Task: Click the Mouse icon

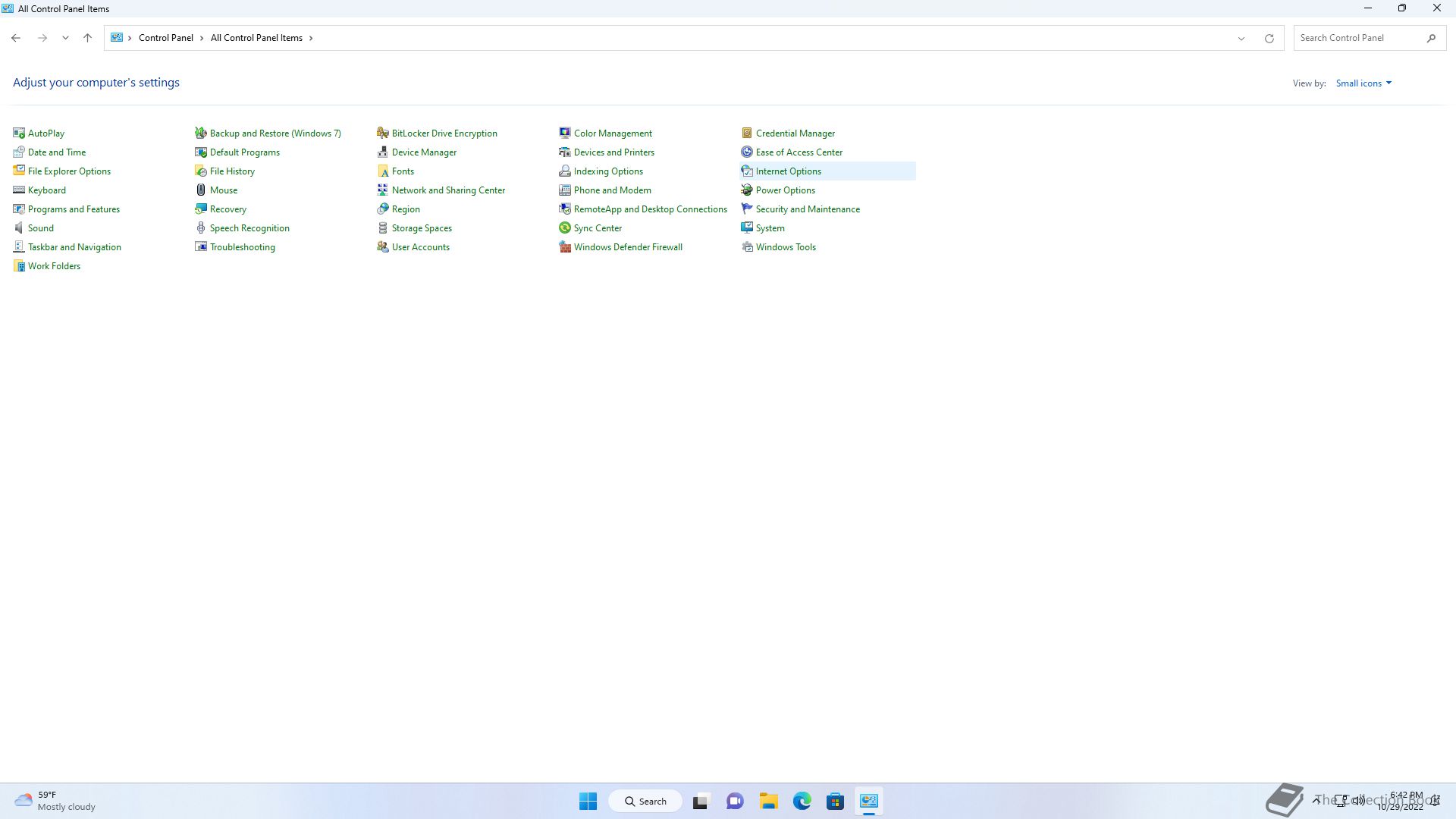Action: pyautogui.click(x=201, y=190)
